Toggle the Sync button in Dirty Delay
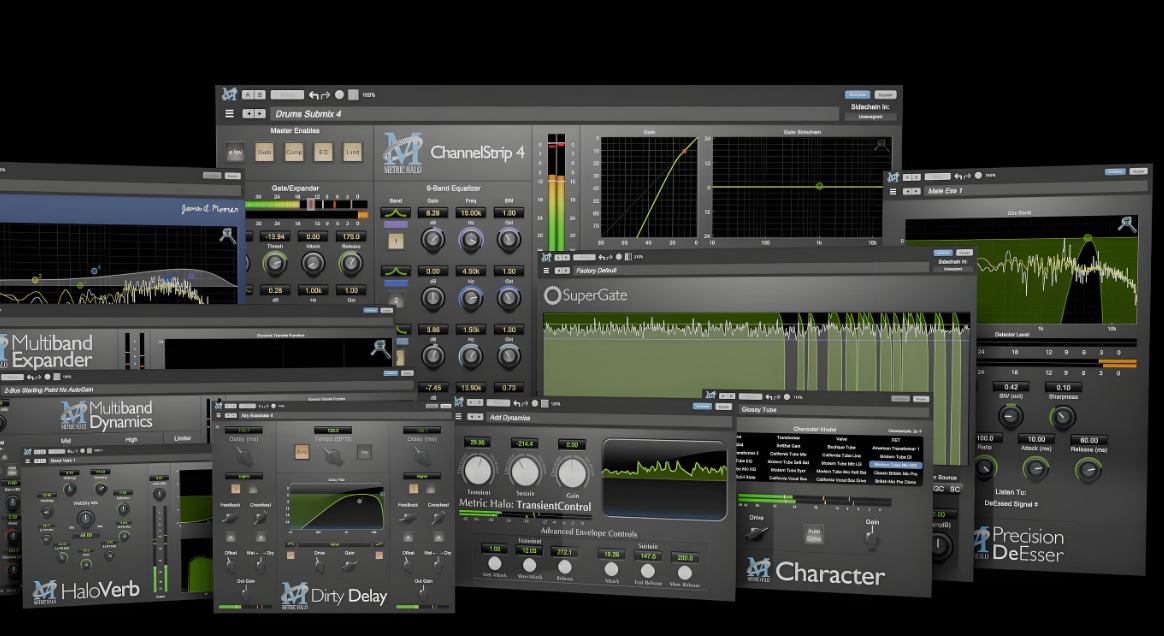 pyautogui.click(x=301, y=452)
